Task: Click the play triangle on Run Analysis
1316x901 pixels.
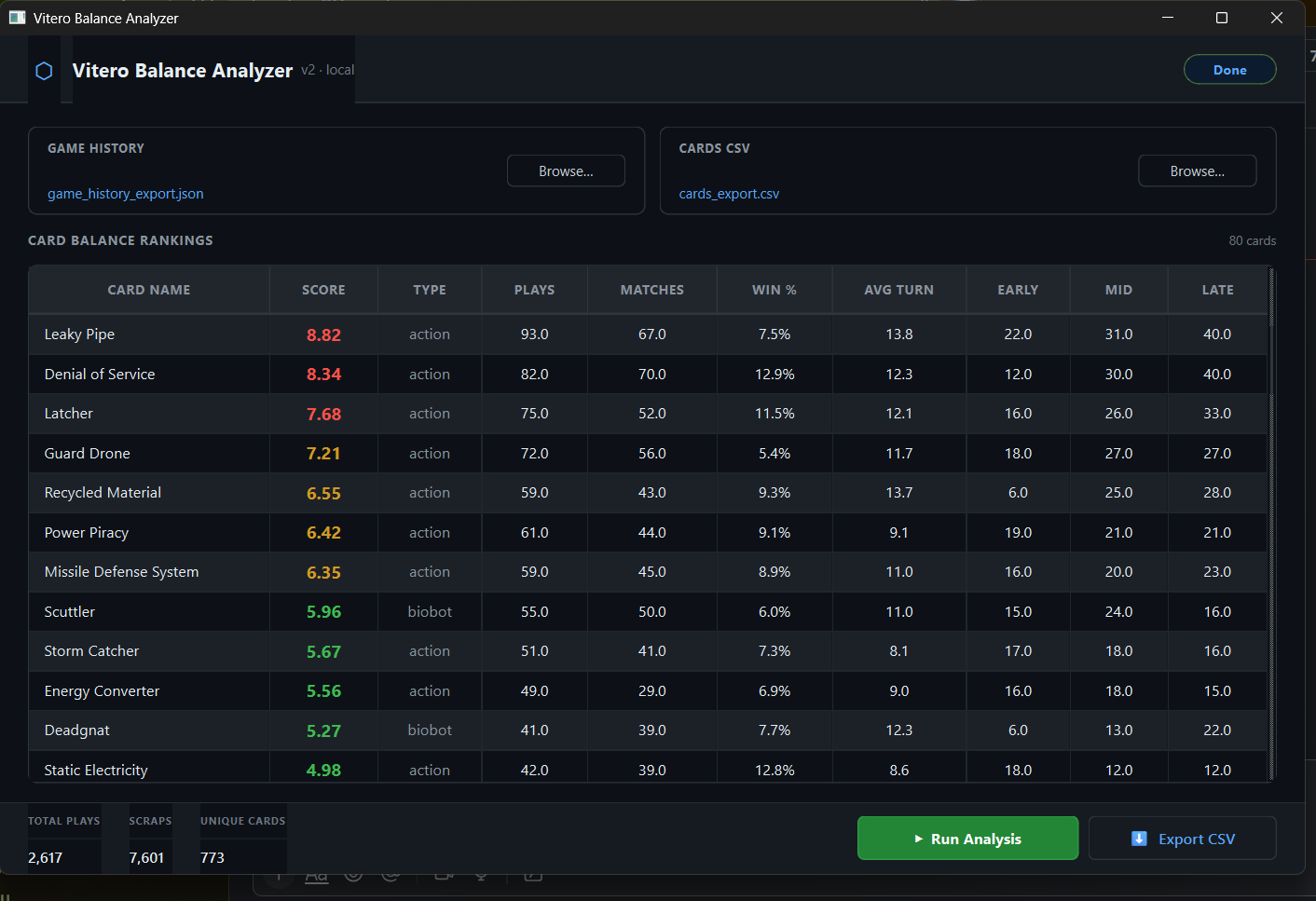Action: point(919,839)
